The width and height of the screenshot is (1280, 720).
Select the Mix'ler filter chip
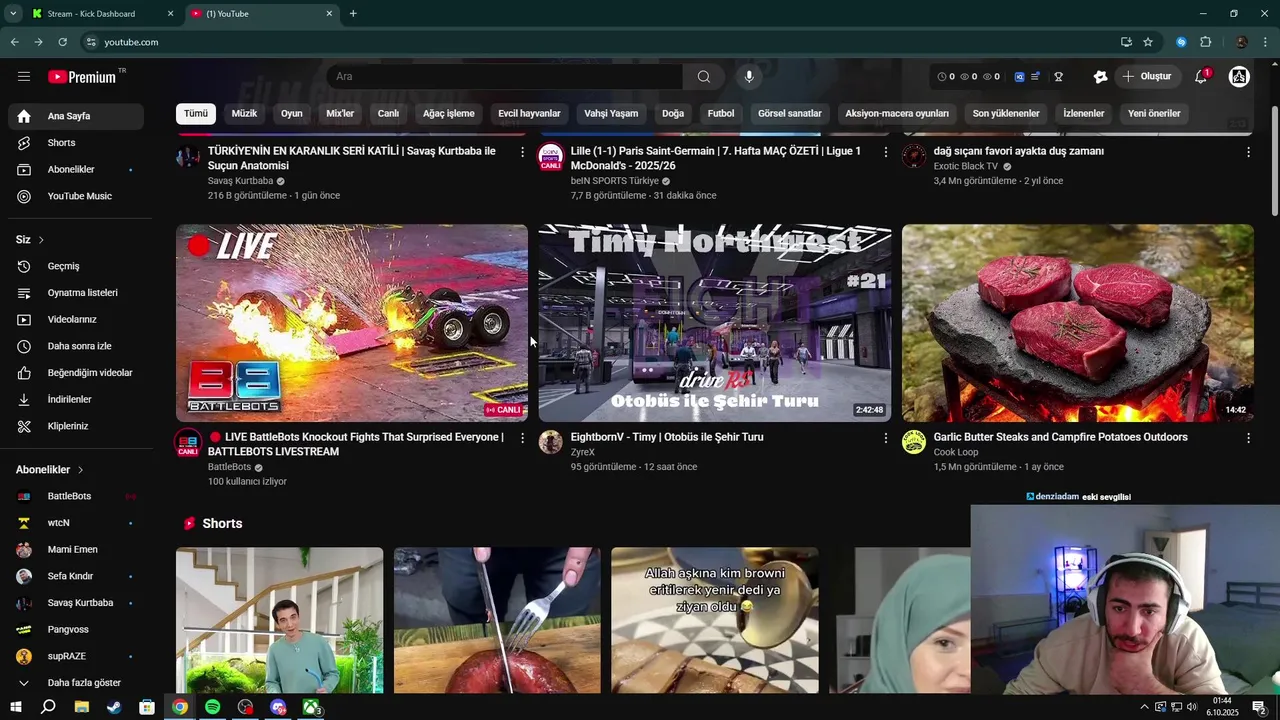[x=340, y=113]
